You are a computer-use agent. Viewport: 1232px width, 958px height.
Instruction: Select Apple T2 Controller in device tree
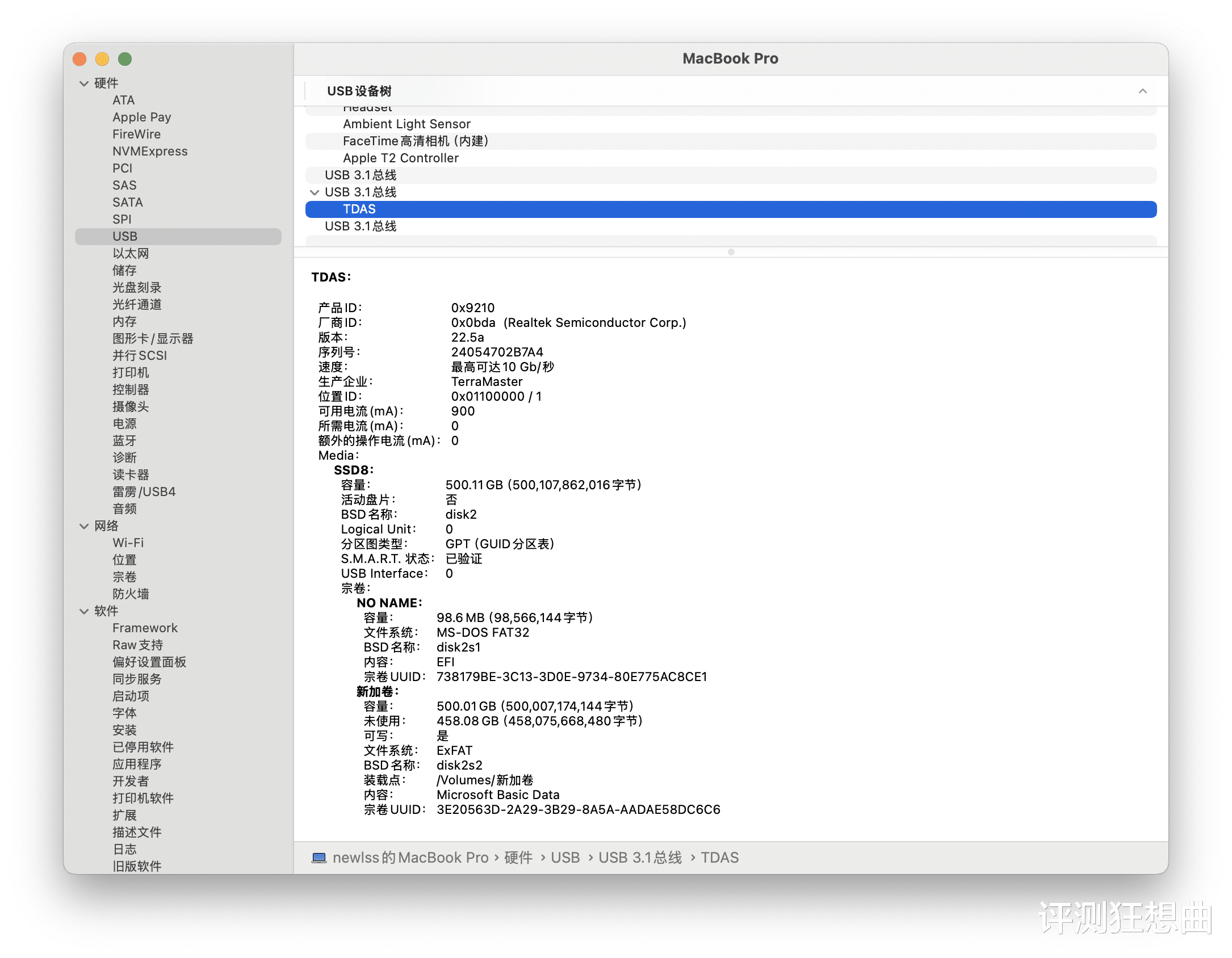[x=400, y=158]
